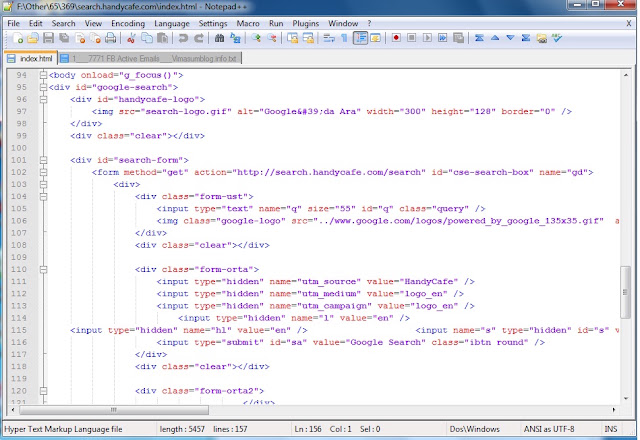Click the Close document toolbar icon
The height and width of the screenshot is (440, 640).
tap(80, 38)
